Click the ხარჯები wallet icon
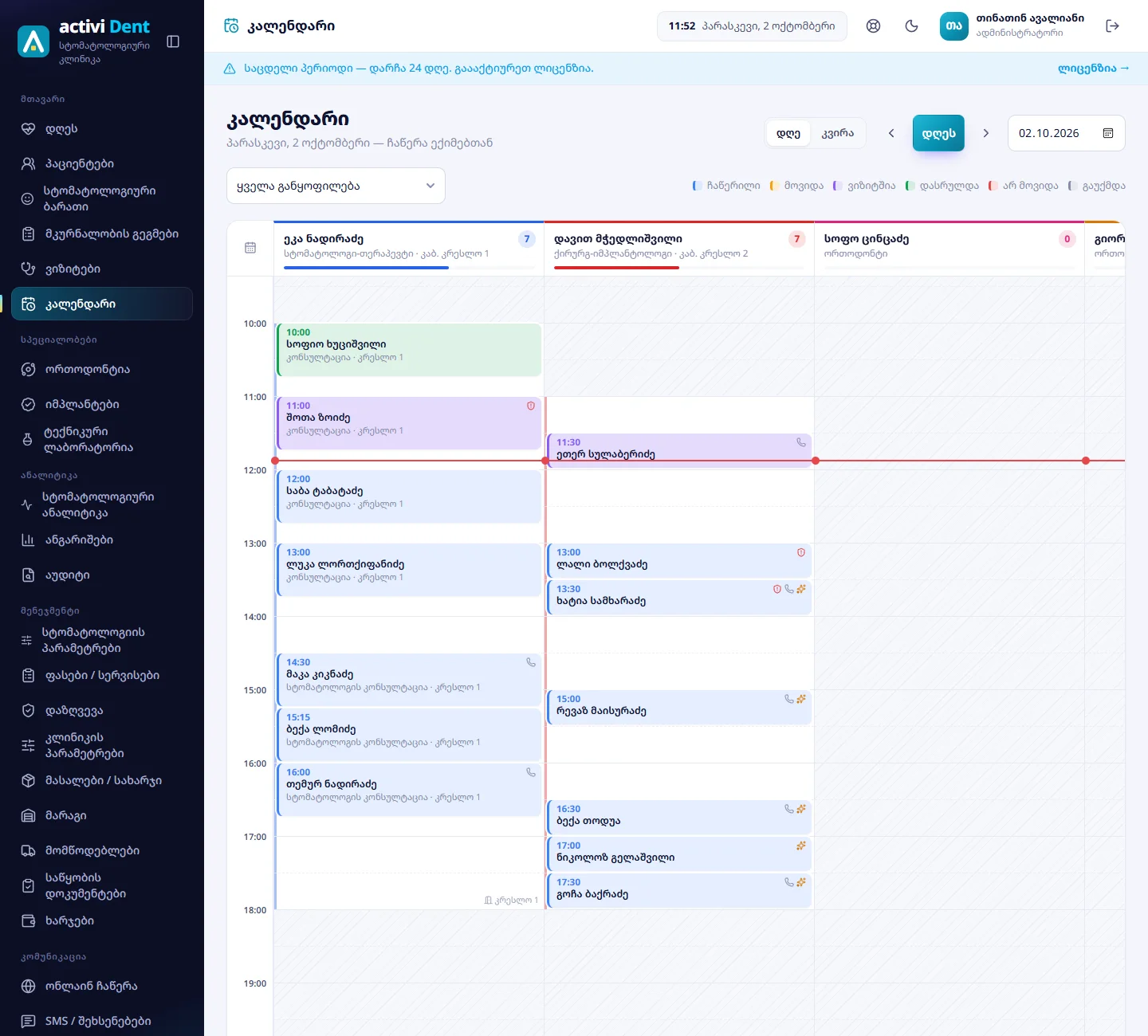This screenshot has height=1036, width=1148. coord(28,921)
